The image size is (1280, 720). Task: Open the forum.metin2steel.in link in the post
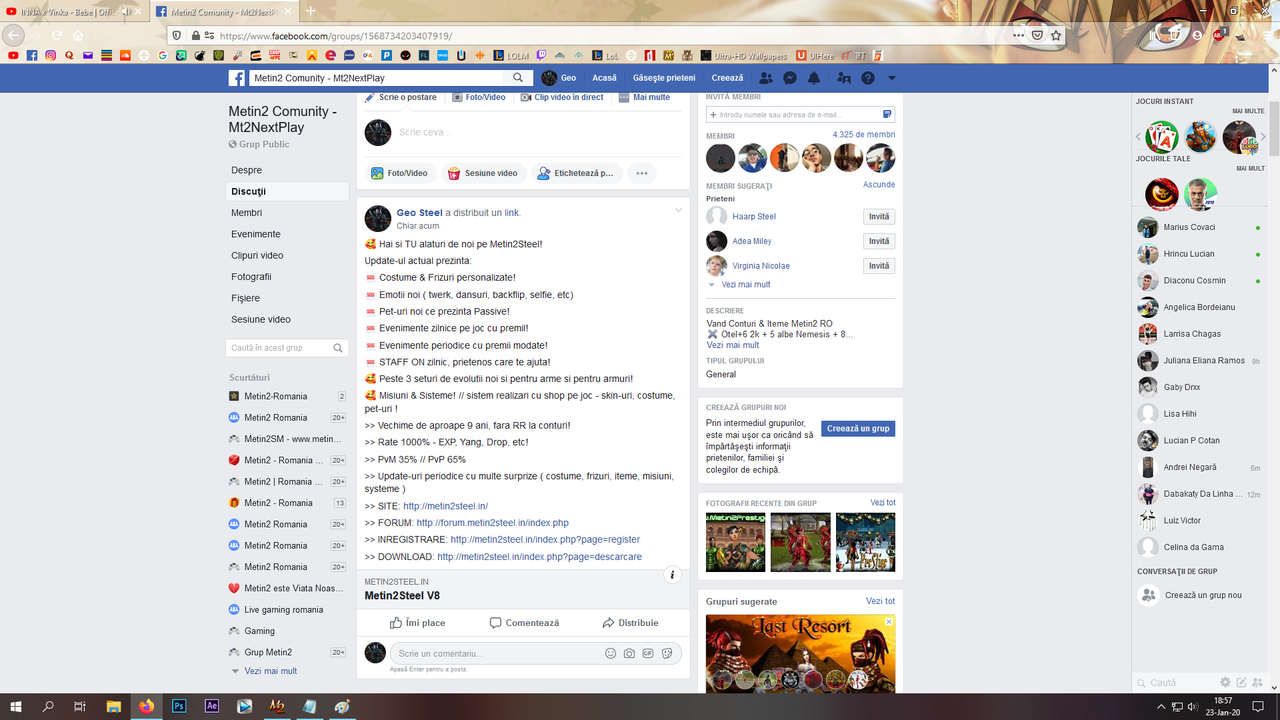492,523
